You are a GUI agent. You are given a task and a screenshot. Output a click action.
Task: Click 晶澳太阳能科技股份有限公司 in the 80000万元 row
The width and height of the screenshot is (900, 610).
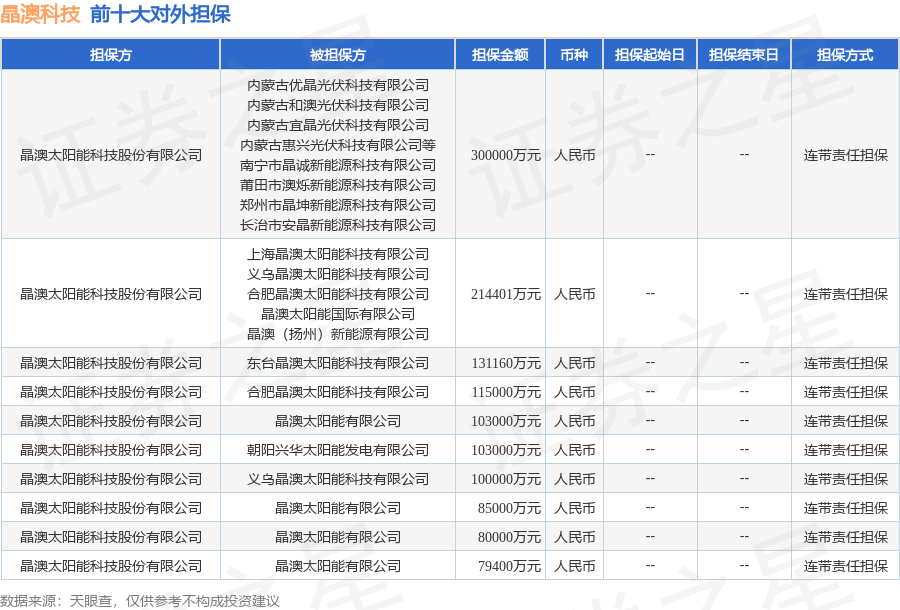(111, 537)
